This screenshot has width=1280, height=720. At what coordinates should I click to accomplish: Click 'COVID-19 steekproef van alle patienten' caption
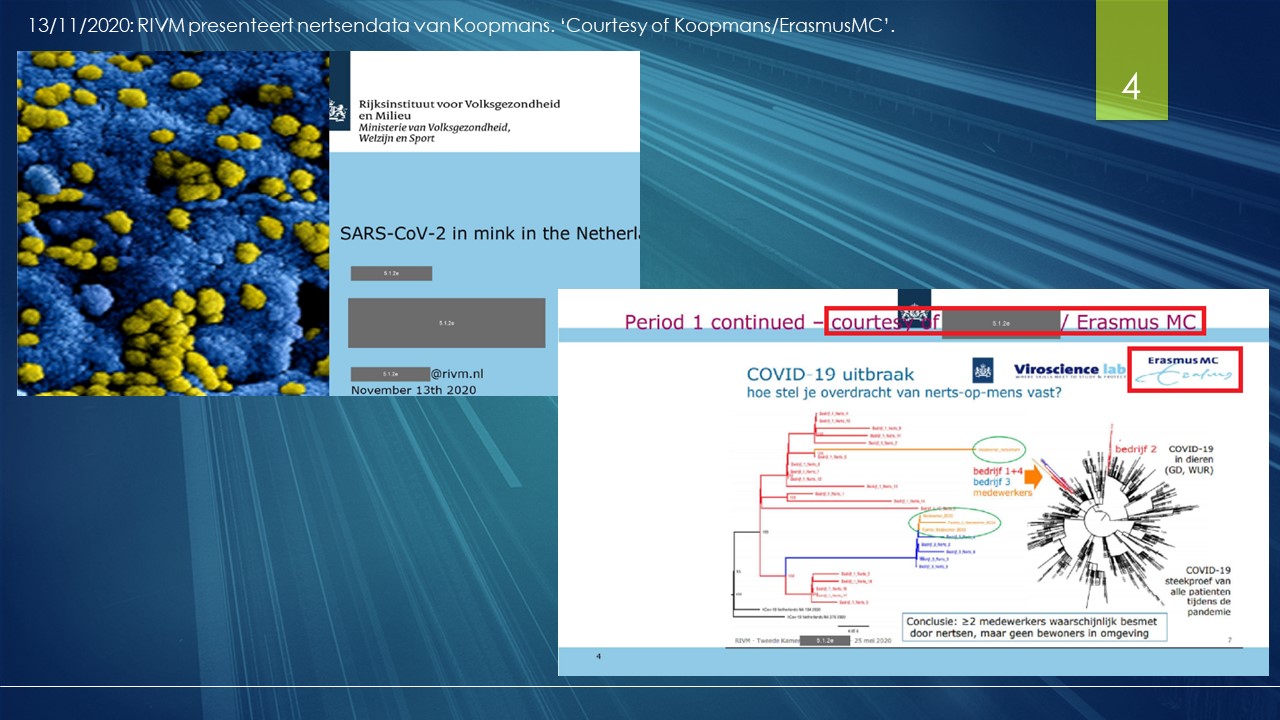(x=1198, y=589)
